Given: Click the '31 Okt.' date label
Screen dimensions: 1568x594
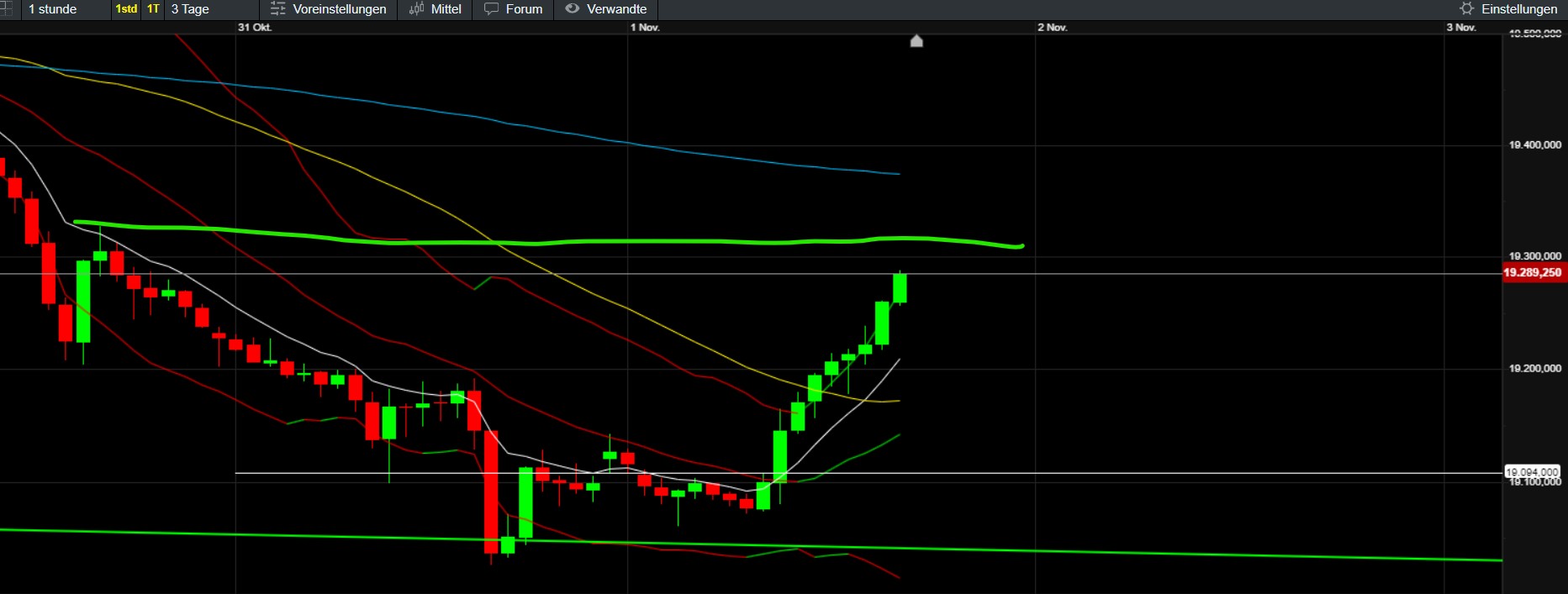Looking at the screenshot, I should click(255, 28).
